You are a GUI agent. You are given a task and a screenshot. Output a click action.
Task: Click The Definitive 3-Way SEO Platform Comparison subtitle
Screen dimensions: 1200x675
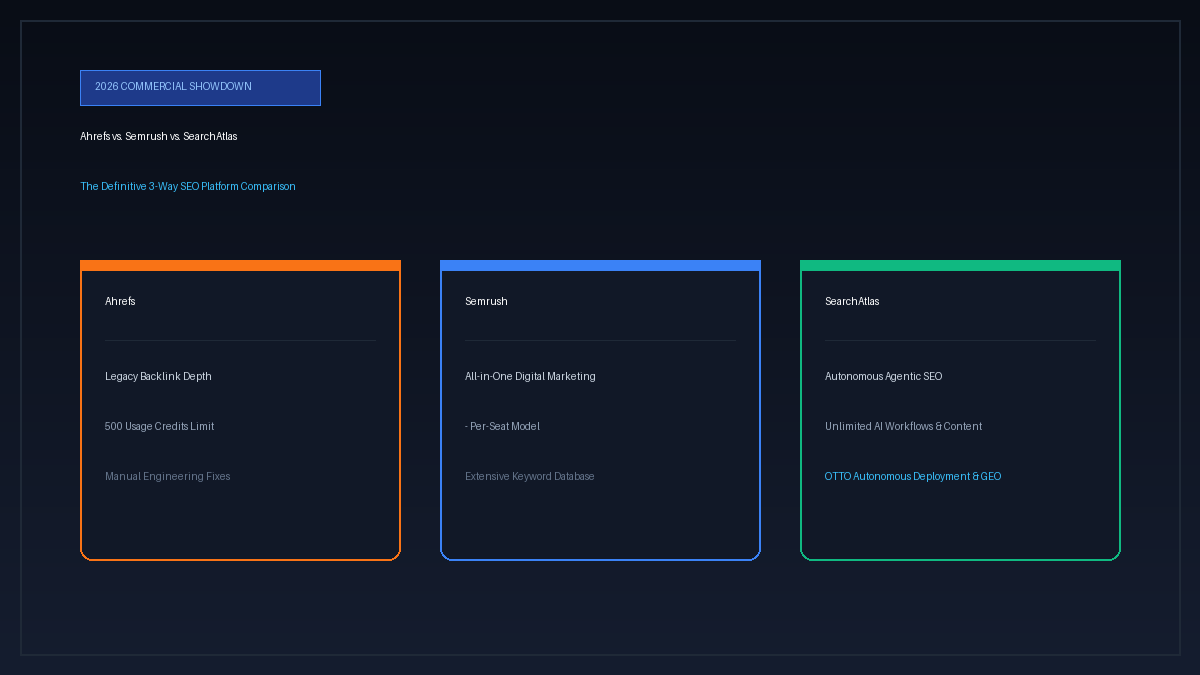click(188, 186)
